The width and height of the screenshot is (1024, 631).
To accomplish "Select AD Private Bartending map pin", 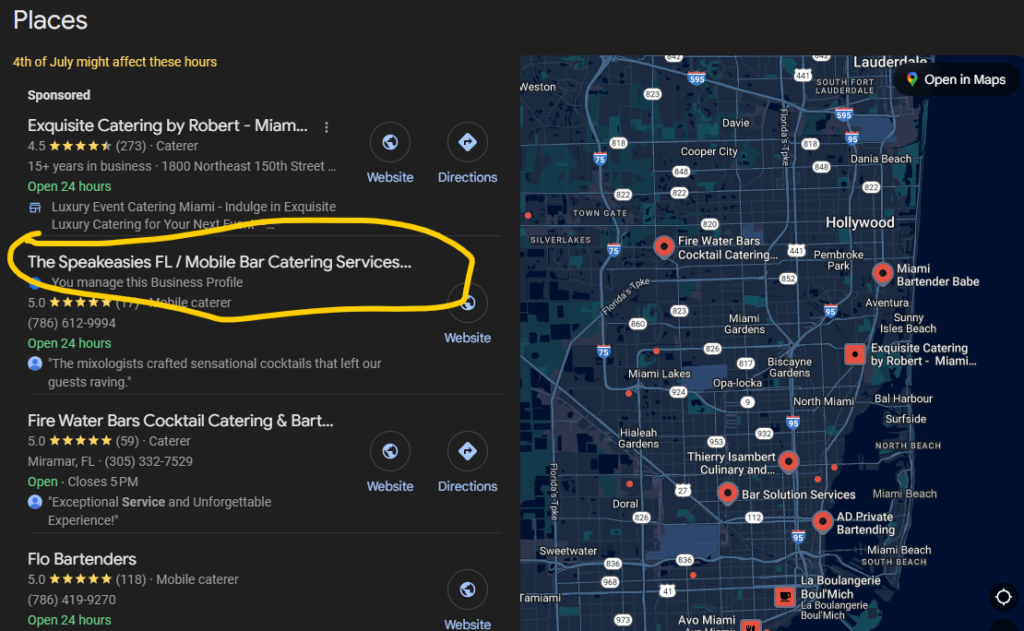I will [x=823, y=521].
